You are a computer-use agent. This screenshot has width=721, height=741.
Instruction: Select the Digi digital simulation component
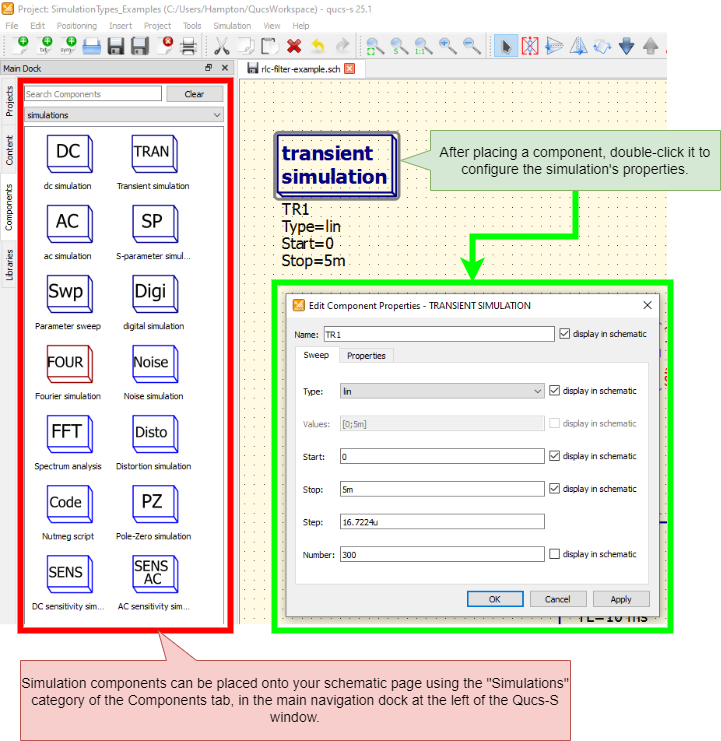point(153,302)
